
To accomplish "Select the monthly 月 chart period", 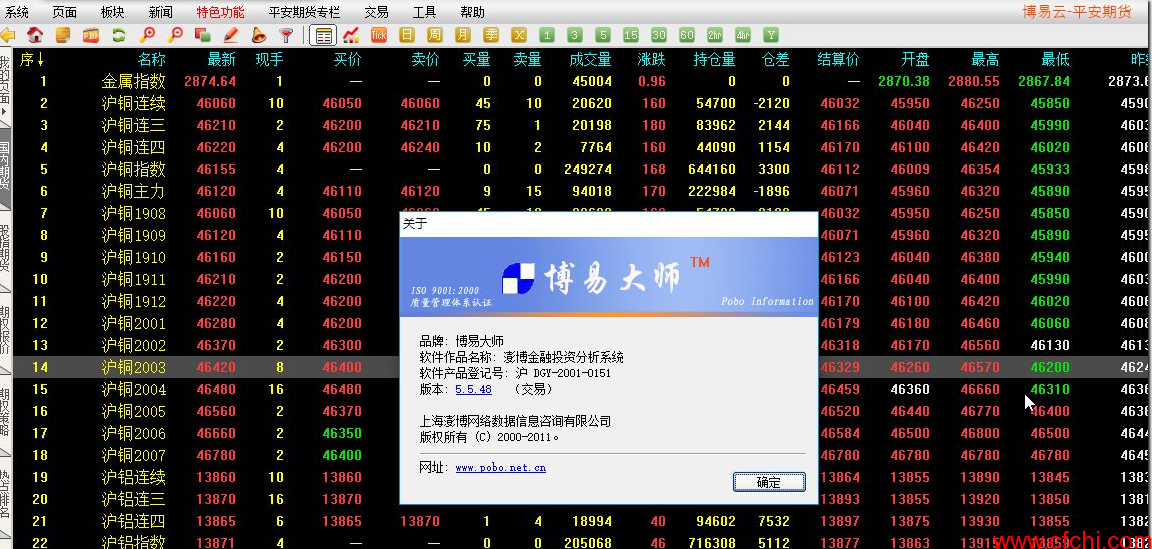I will click(x=463, y=35).
